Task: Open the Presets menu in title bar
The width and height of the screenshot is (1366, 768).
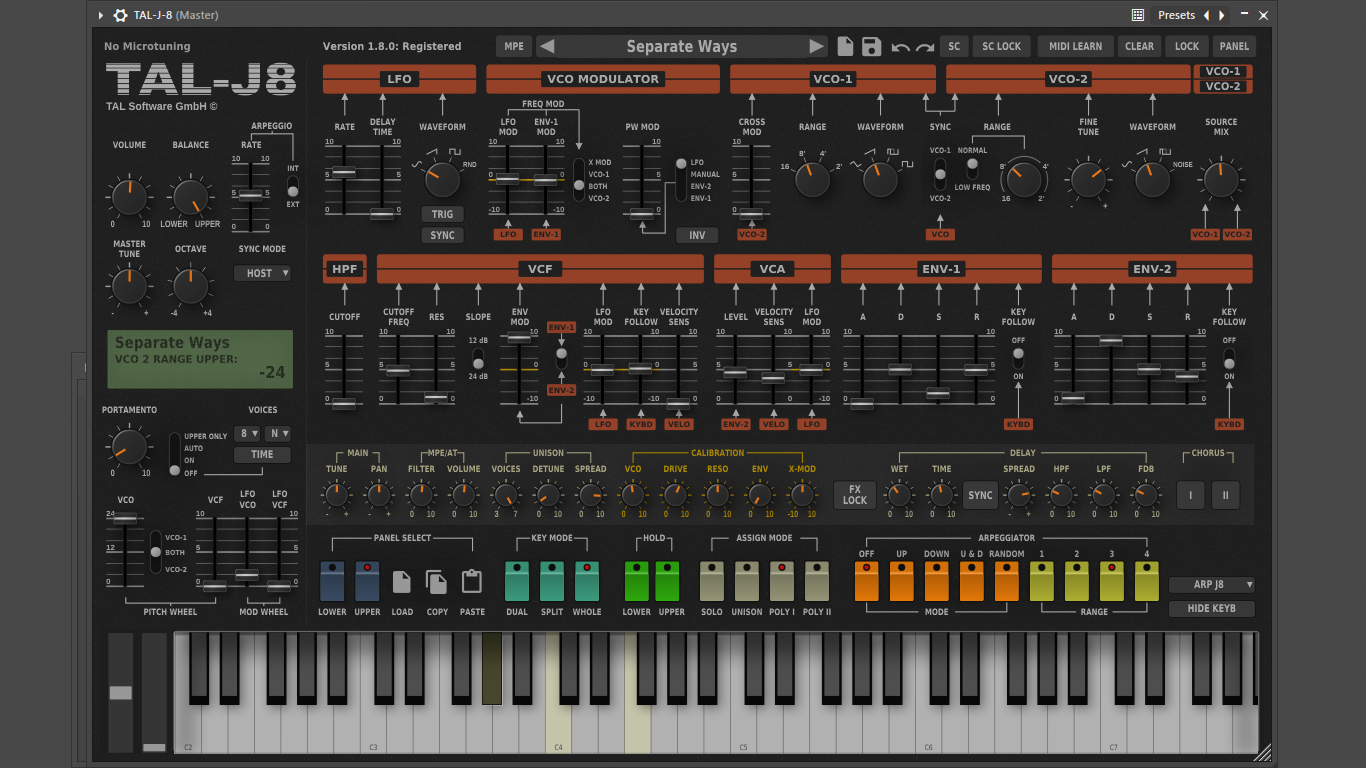Action: [x=1176, y=15]
